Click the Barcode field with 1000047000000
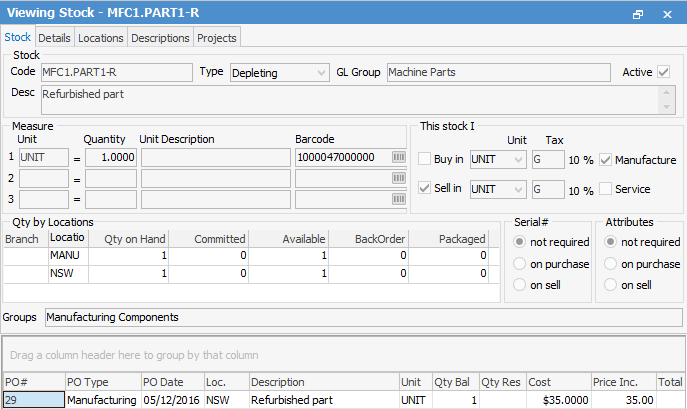 [x=341, y=157]
